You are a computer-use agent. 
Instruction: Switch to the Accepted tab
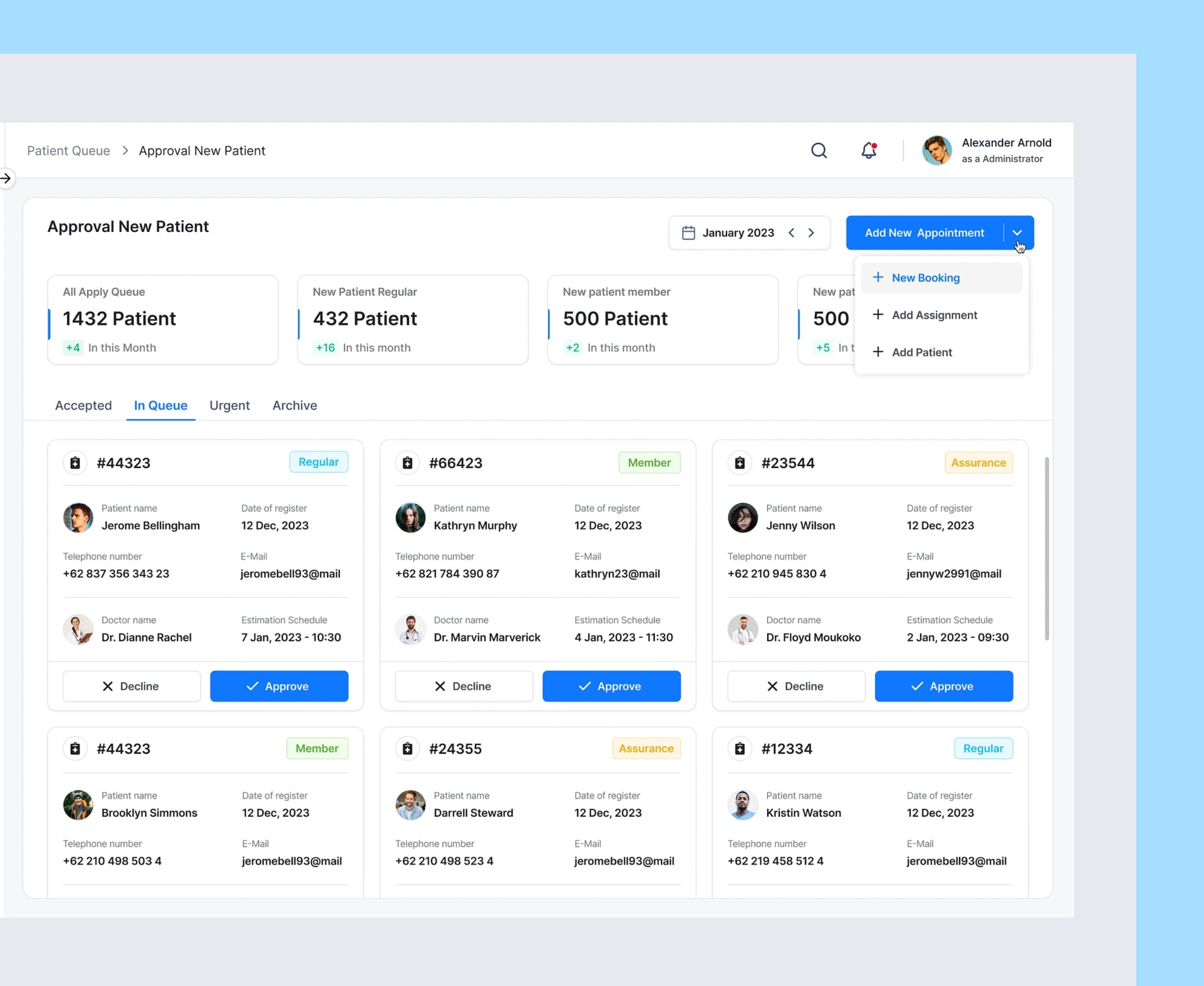(x=83, y=405)
